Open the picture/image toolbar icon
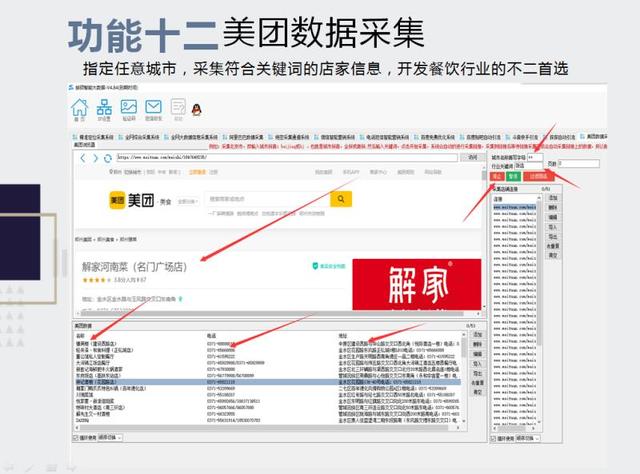Image resolution: width=640 pixels, height=474 pixels. pos(129,107)
